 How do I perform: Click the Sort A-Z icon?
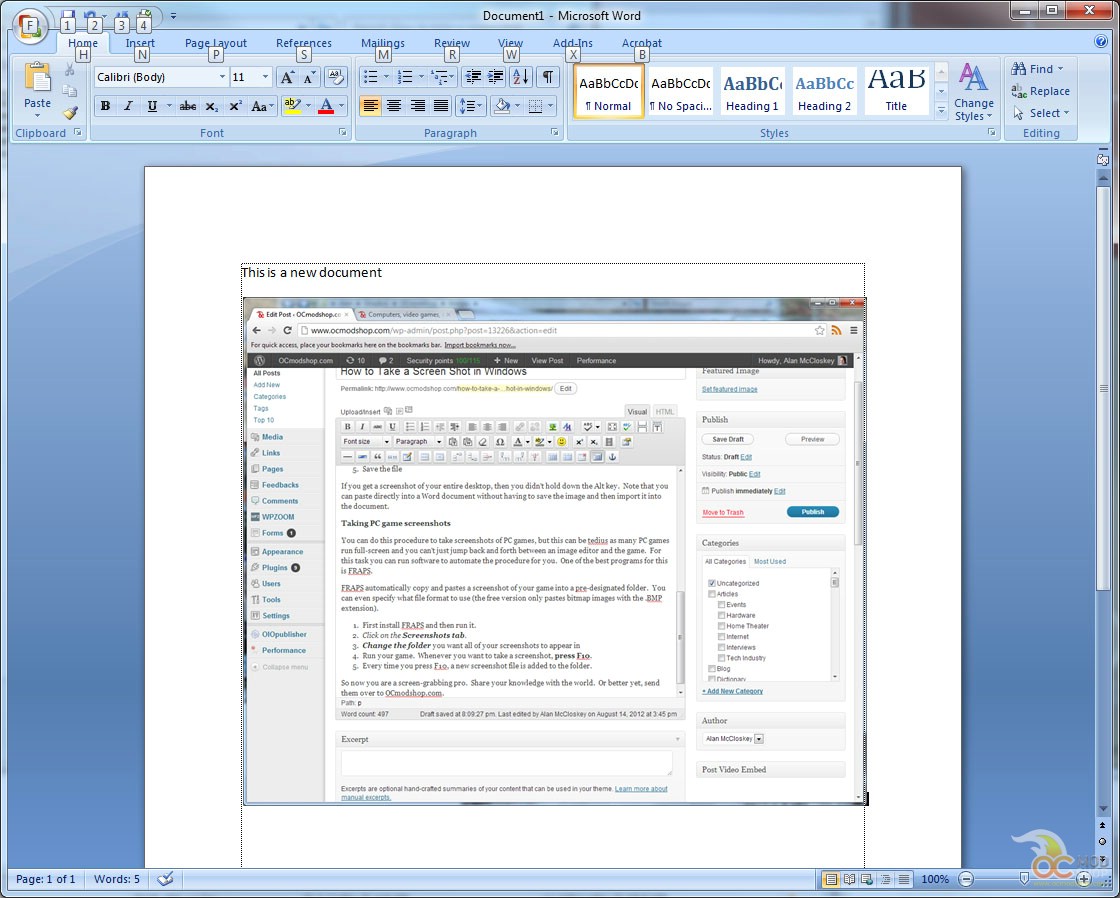pyautogui.click(x=521, y=77)
